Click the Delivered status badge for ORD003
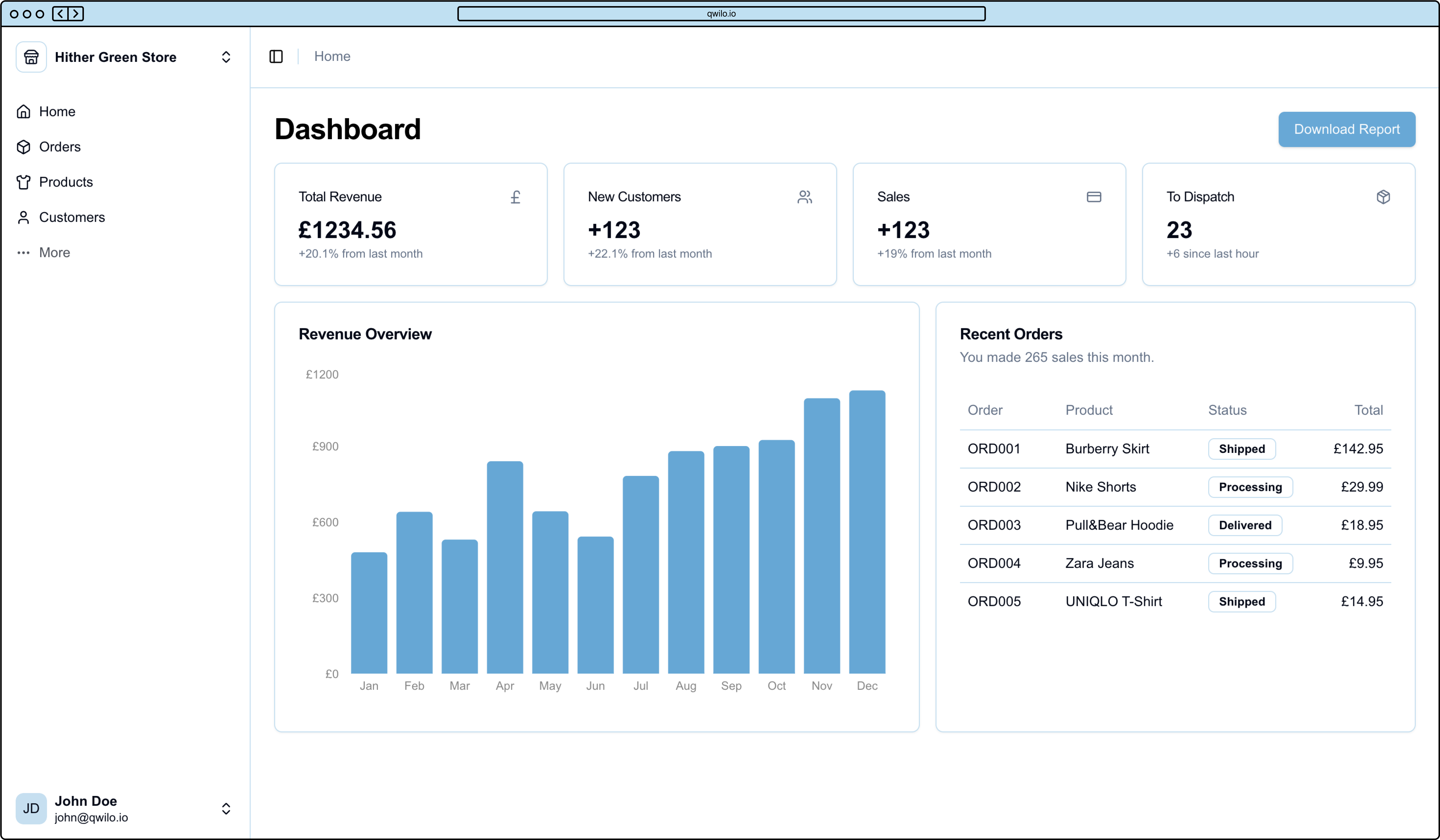 [x=1245, y=525]
